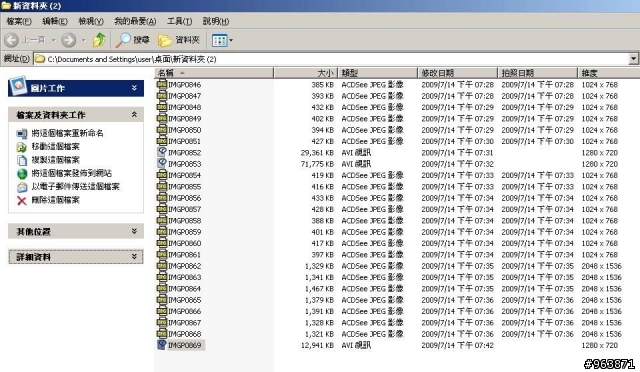Click 將這個檔案發佈到網站 publish link
The height and width of the screenshot is (372, 640).
[71, 173]
